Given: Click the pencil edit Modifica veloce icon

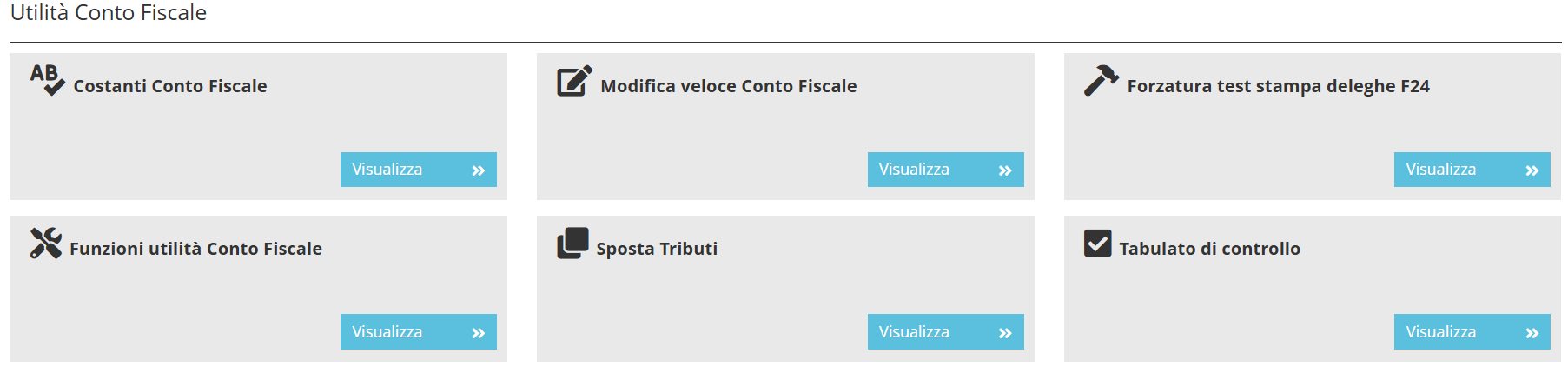Looking at the screenshot, I should pos(574,81).
